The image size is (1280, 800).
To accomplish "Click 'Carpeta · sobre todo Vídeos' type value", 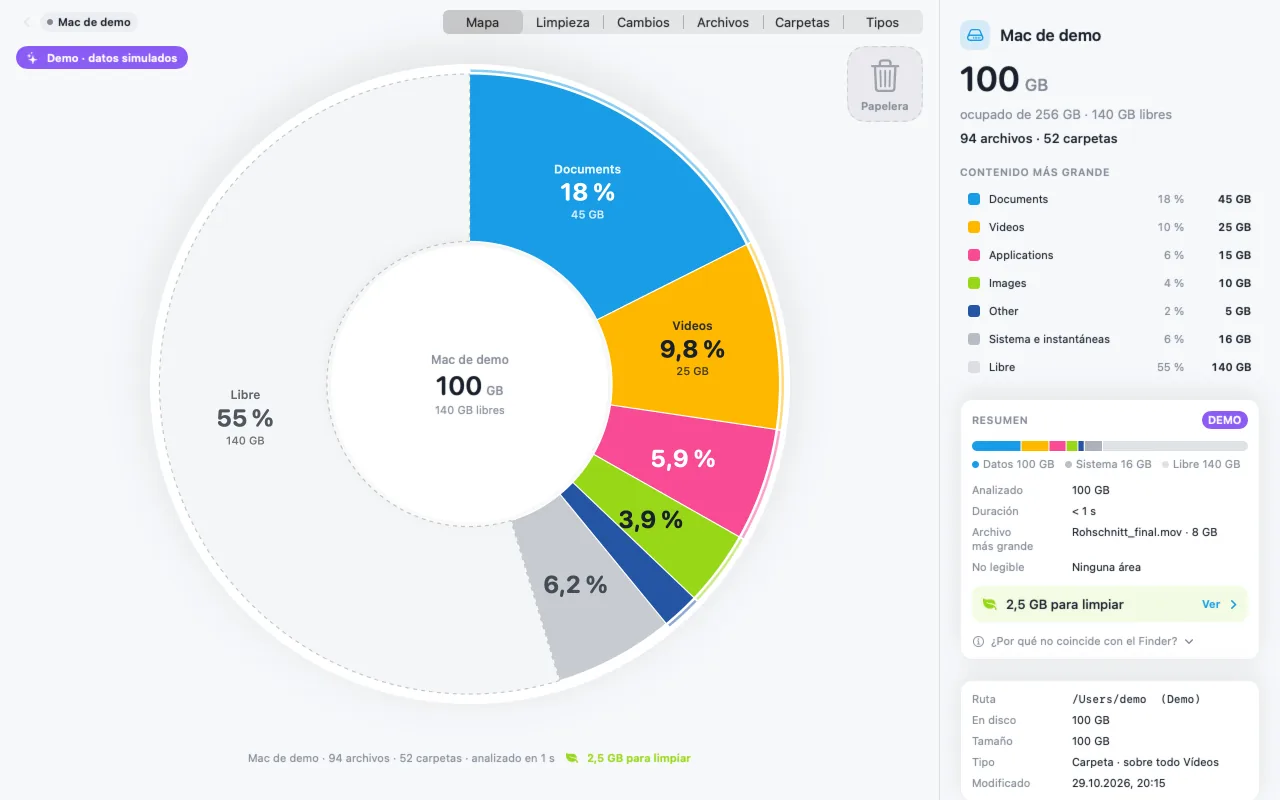I will coord(1145,762).
